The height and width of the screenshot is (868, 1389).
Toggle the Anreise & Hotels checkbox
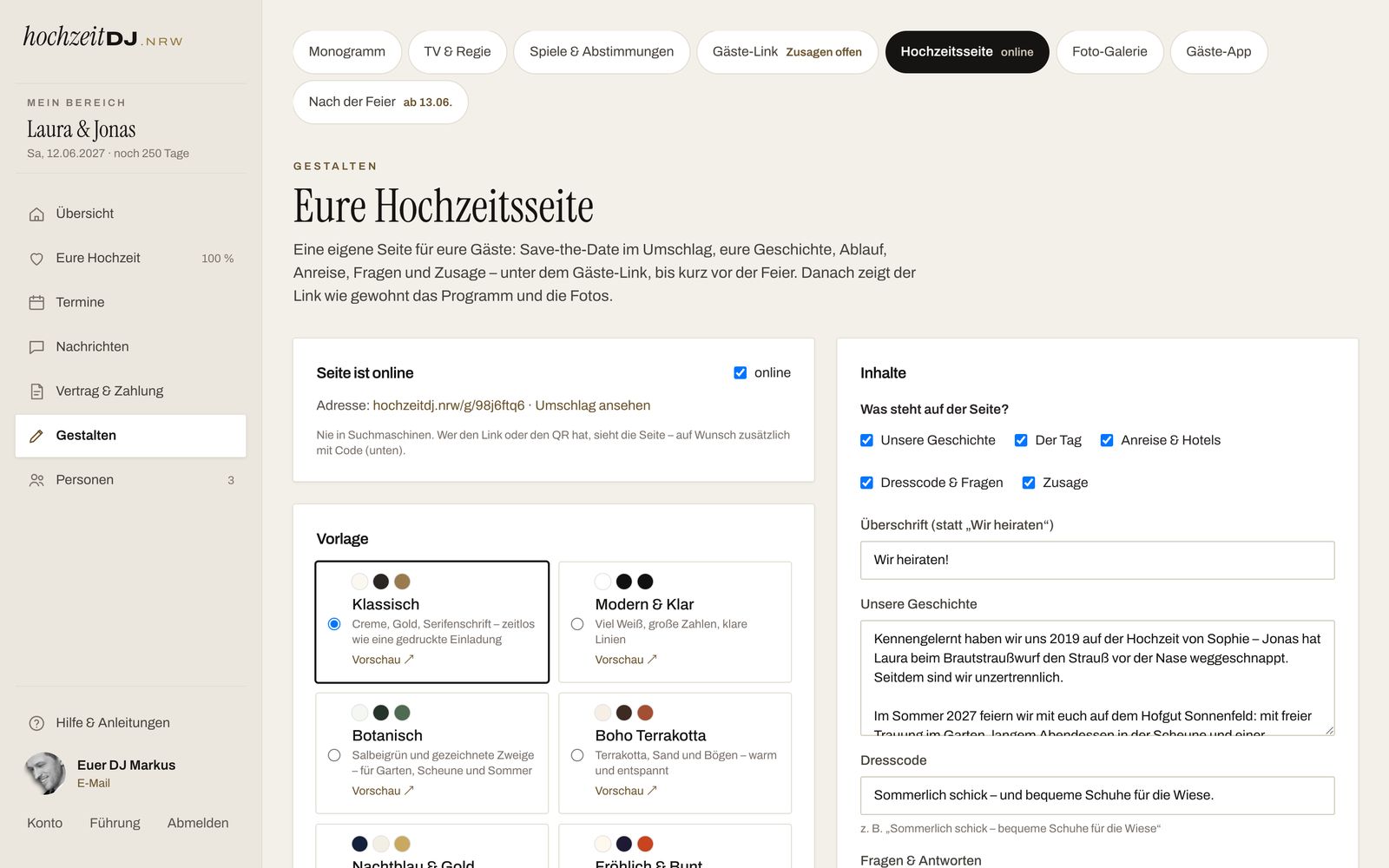(x=1107, y=440)
